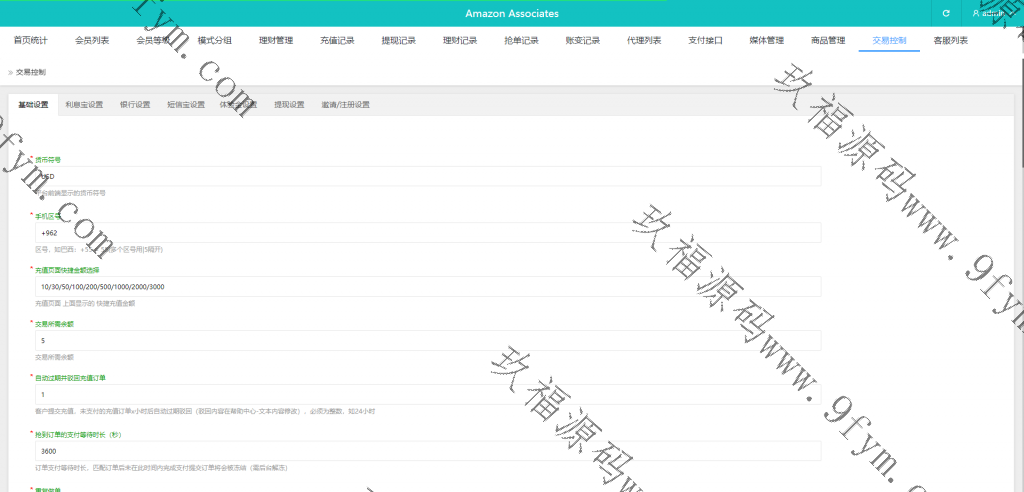Switch to the 银行设置 tab
This screenshot has width=1024, height=492.
(135, 104)
